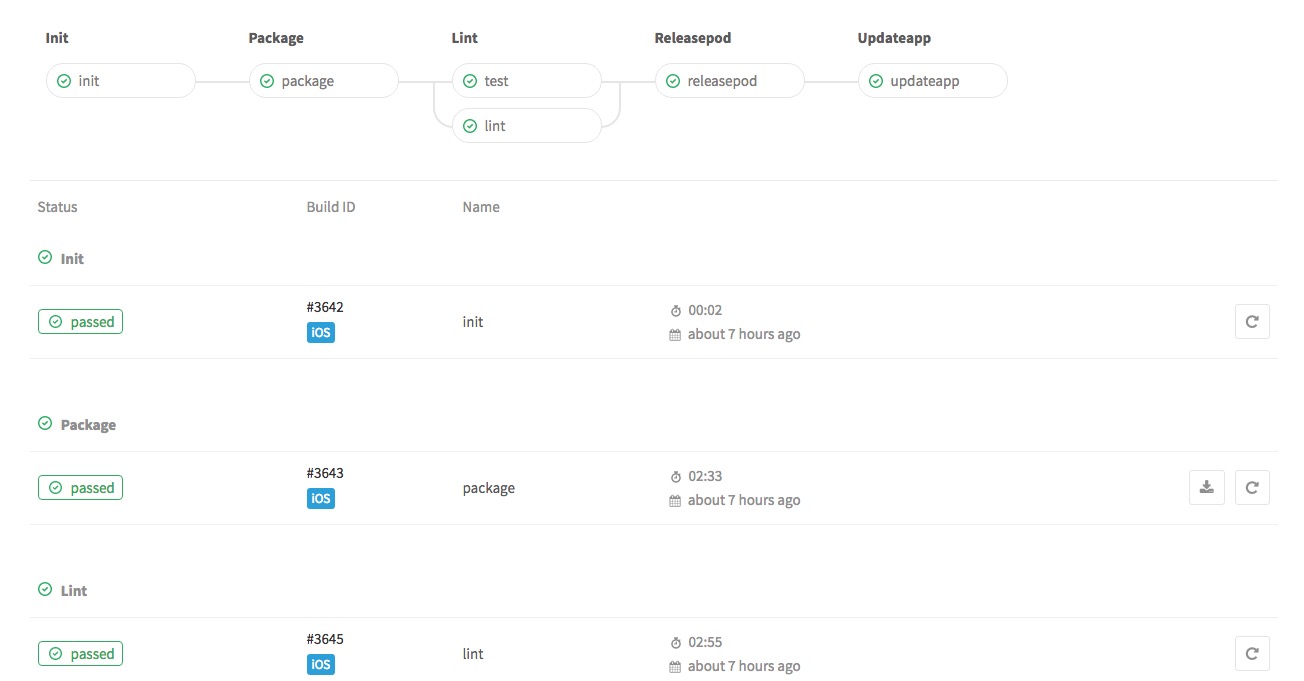
Task: Download the package build artifact
Action: coord(1206,487)
